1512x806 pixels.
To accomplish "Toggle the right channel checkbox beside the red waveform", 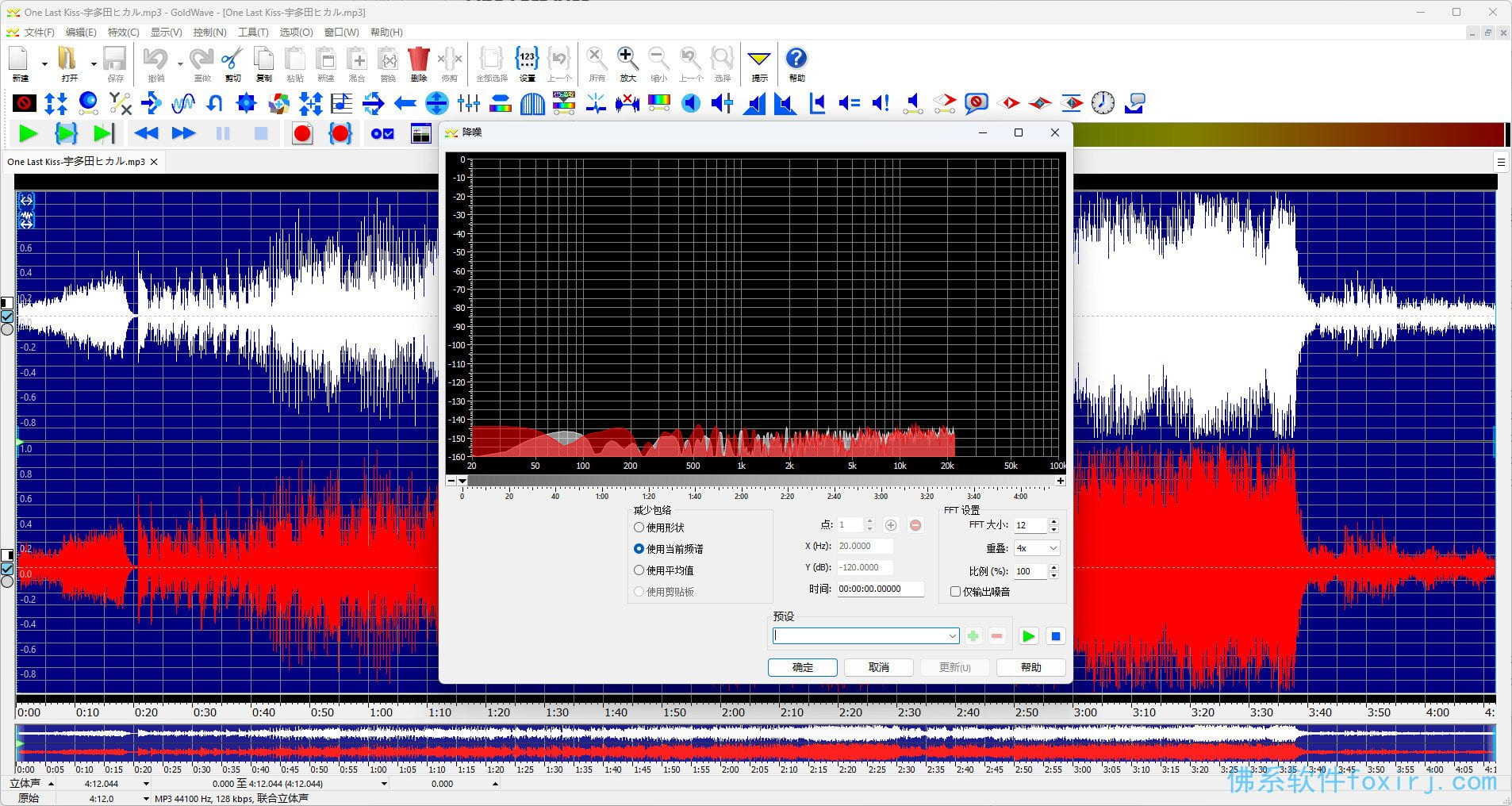I will pos(7,568).
